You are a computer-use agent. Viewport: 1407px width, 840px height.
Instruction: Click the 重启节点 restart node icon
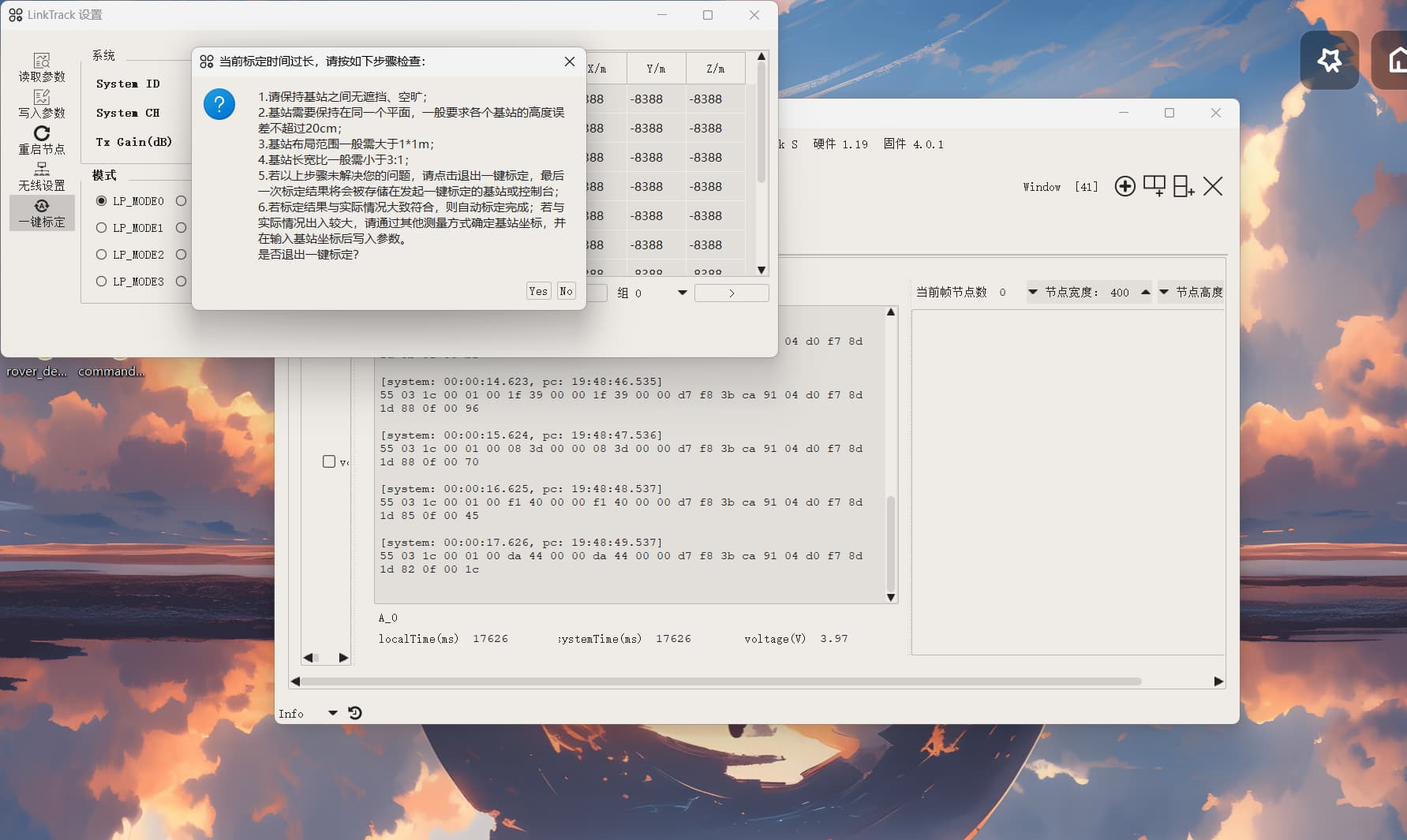pos(42,133)
